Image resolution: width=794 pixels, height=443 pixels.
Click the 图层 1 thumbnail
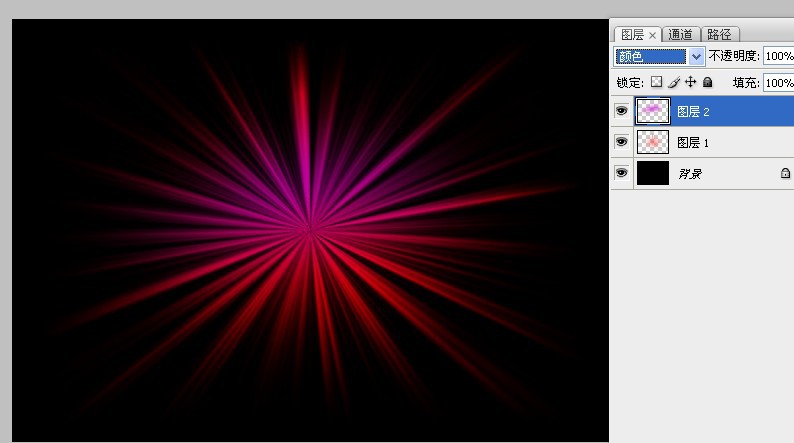point(653,142)
